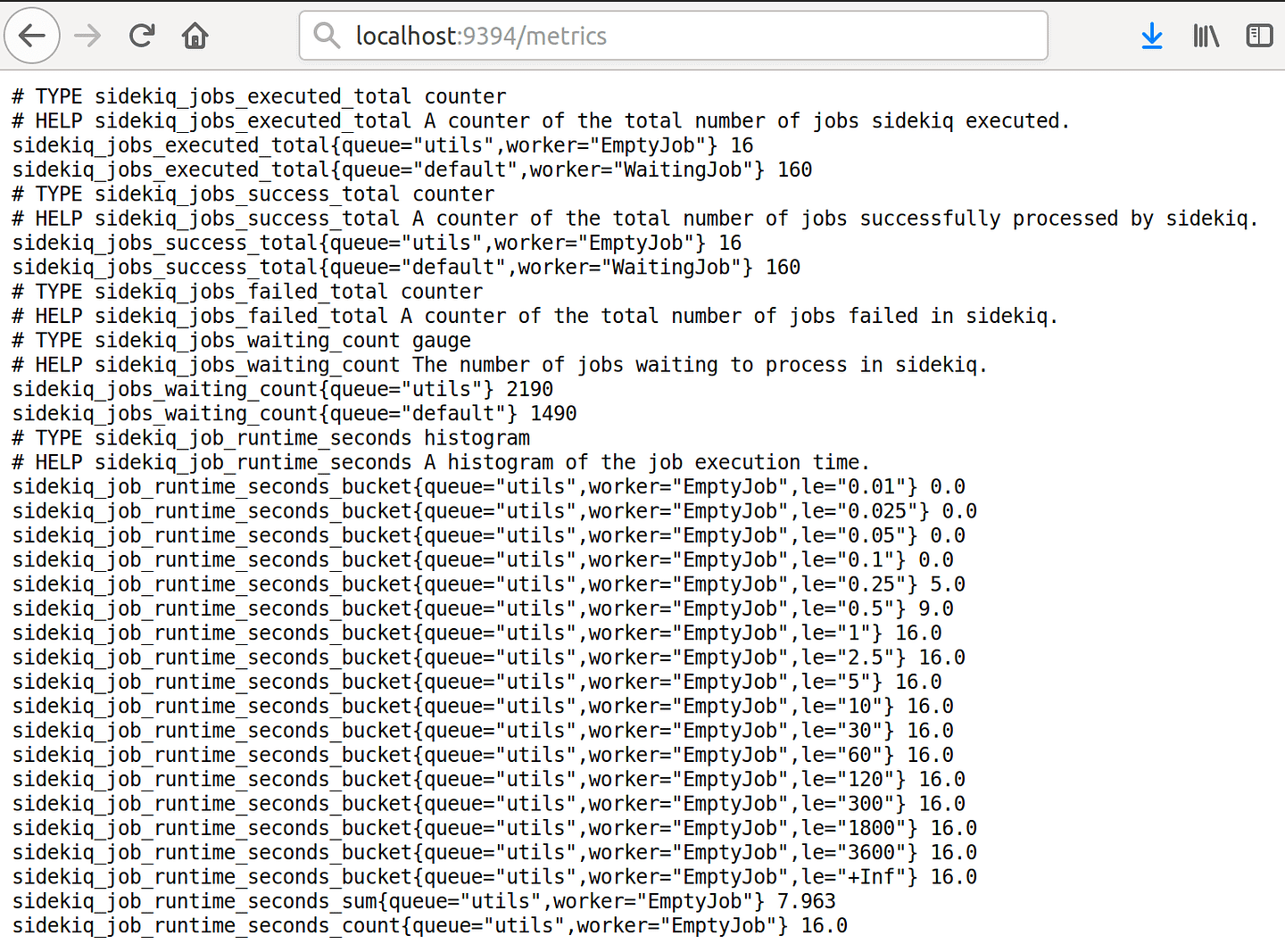
Task: Open the downloads panel
Action: [x=1152, y=36]
